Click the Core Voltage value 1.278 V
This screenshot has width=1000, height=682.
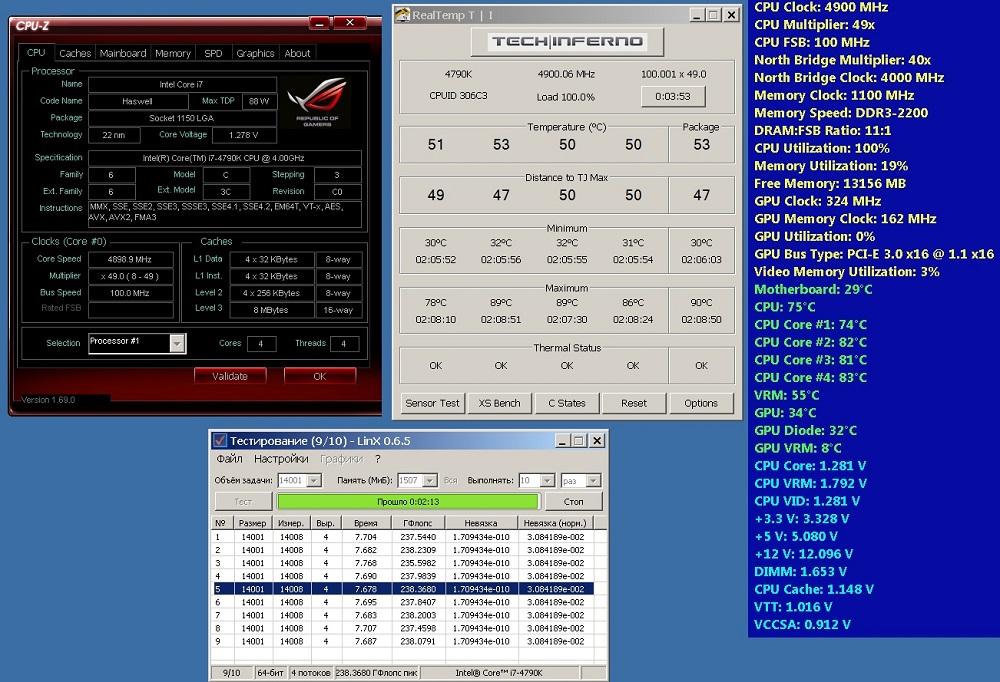click(x=244, y=135)
